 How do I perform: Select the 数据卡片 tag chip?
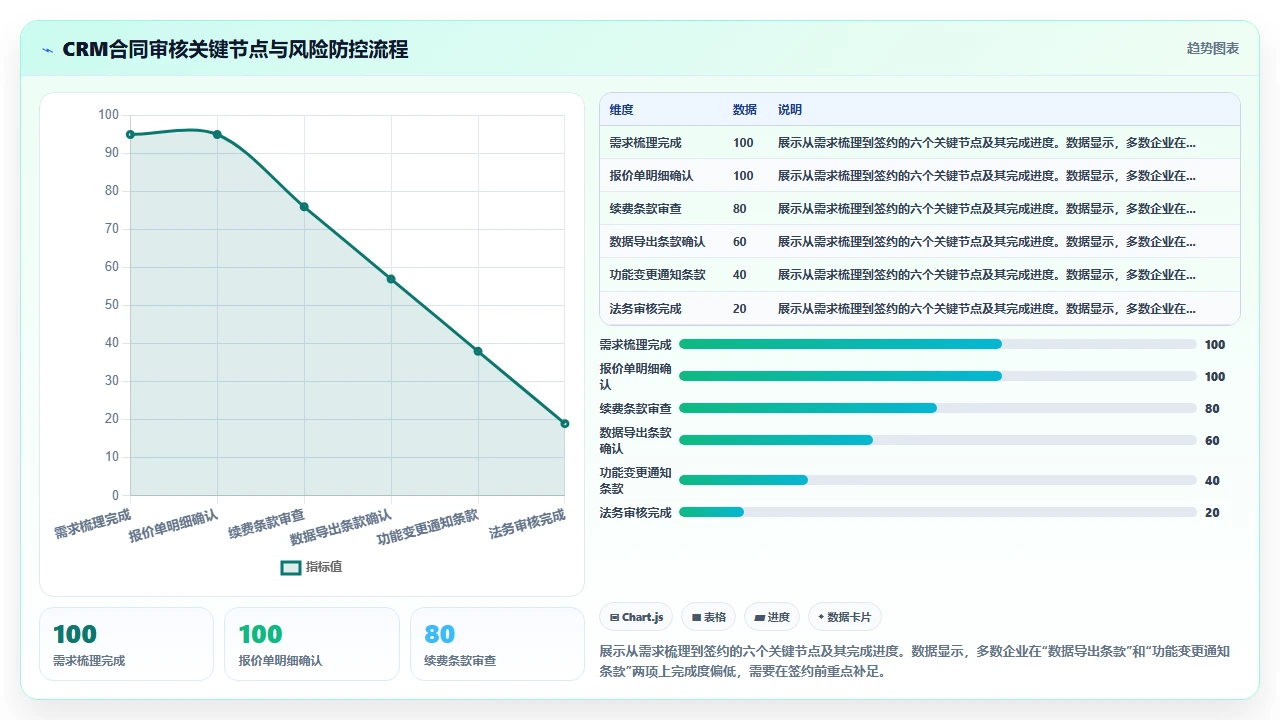[845, 617]
